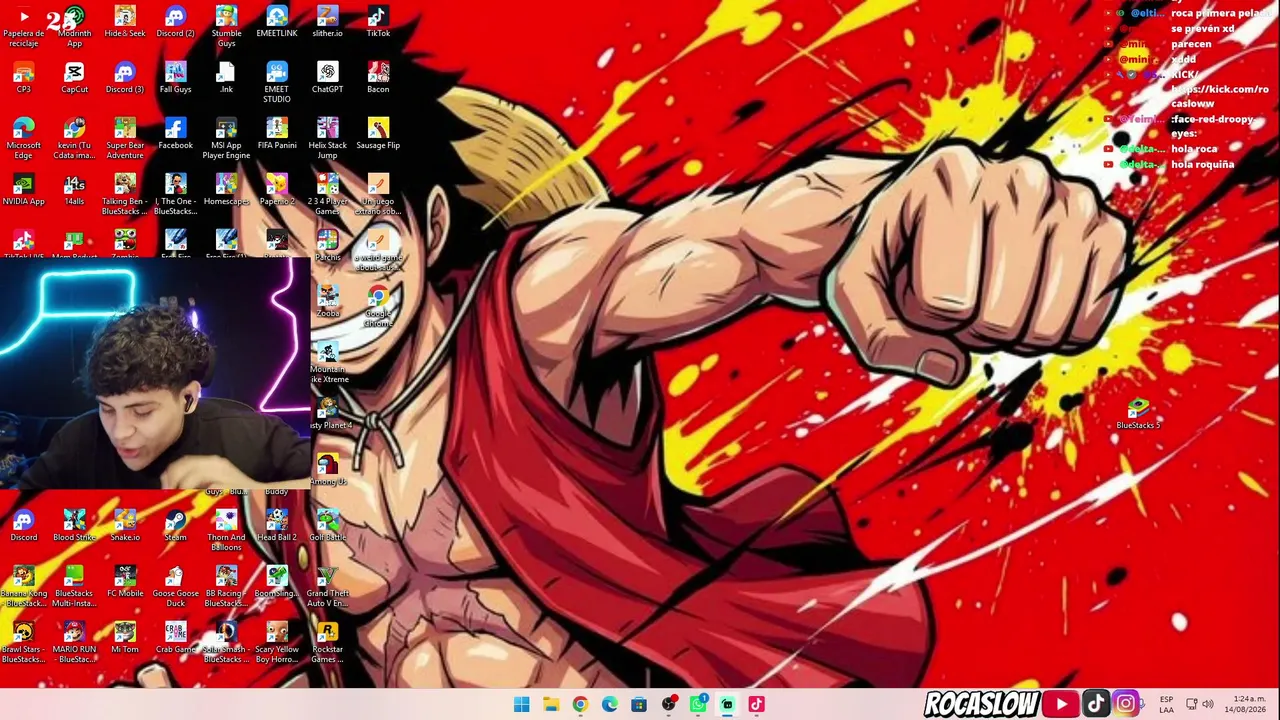Select the Zooba desktop shortcut
Screen dimensions: 1280x720
327,302
